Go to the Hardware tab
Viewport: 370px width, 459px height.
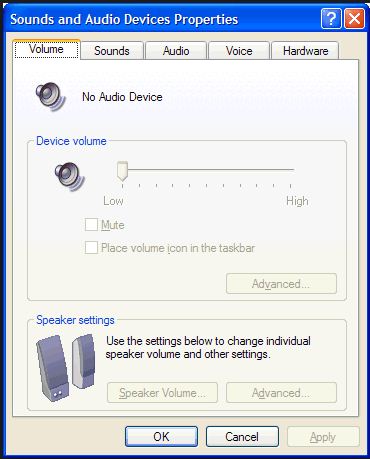point(305,51)
